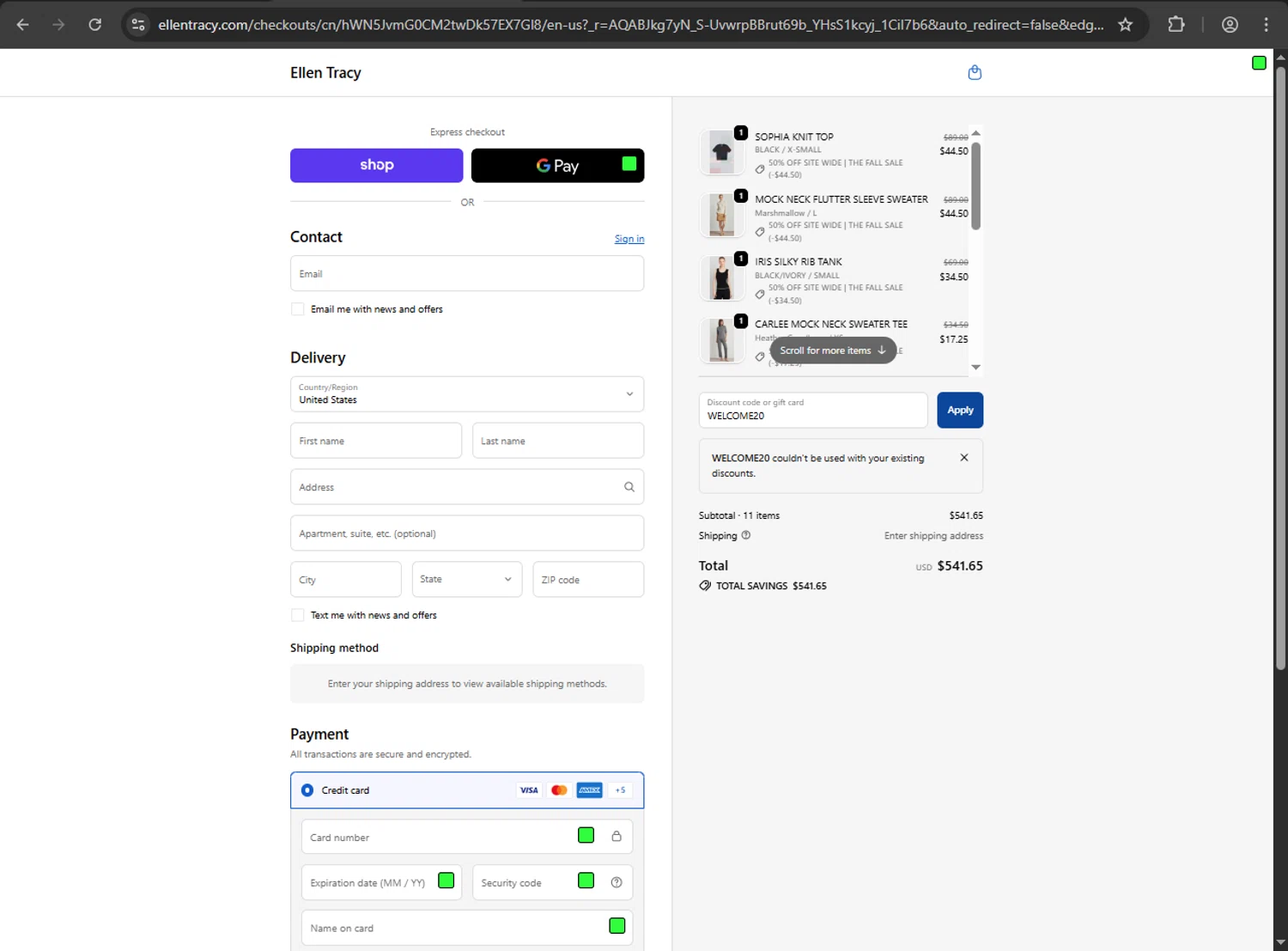Click the discount tag icon under Iris Silky Rib Tank
Image resolution: width=1288 pixels, height=951 pixels.
click(760, 295)
